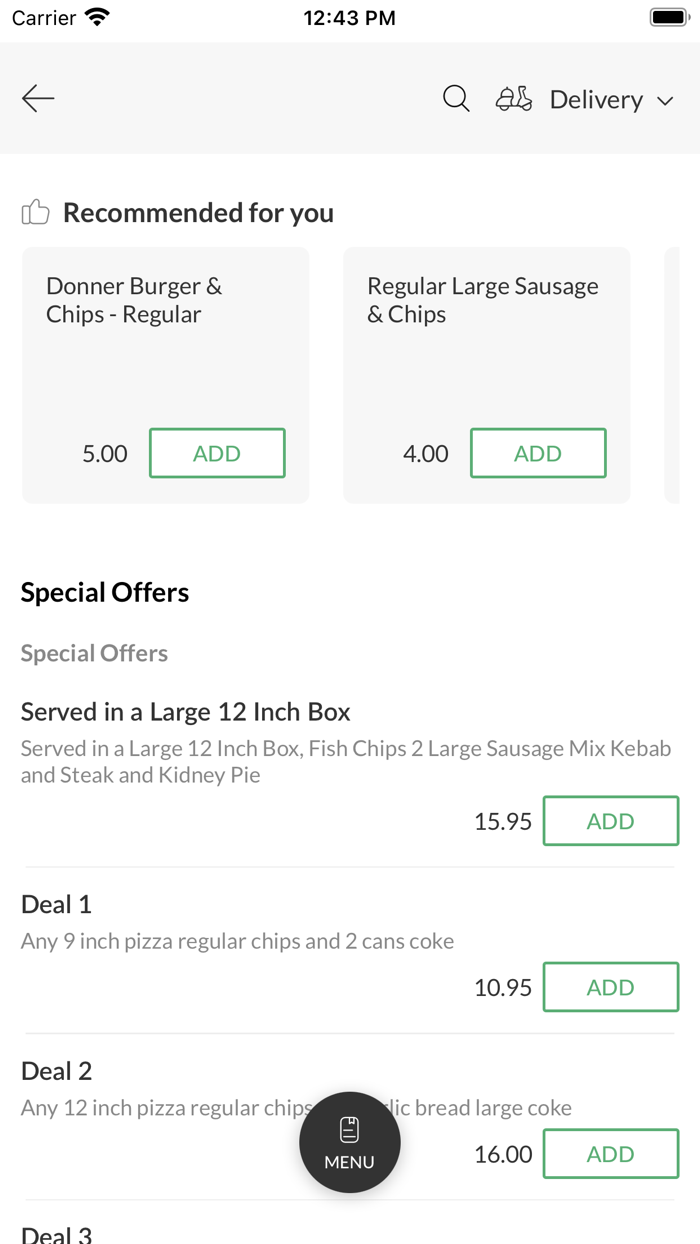Tap the delivery scooter icon near Delivery
This screenshot has height=1244, width=700.
click(513, 98)
